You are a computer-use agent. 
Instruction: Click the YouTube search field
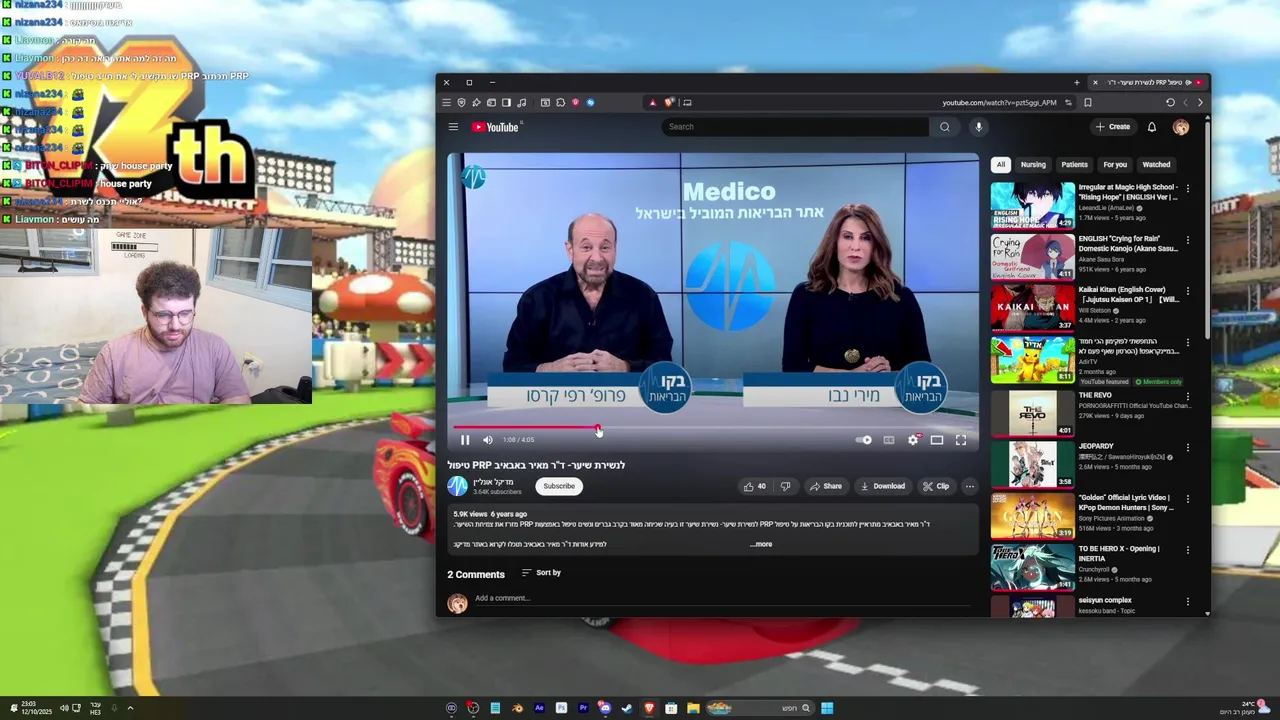(795, 127)
